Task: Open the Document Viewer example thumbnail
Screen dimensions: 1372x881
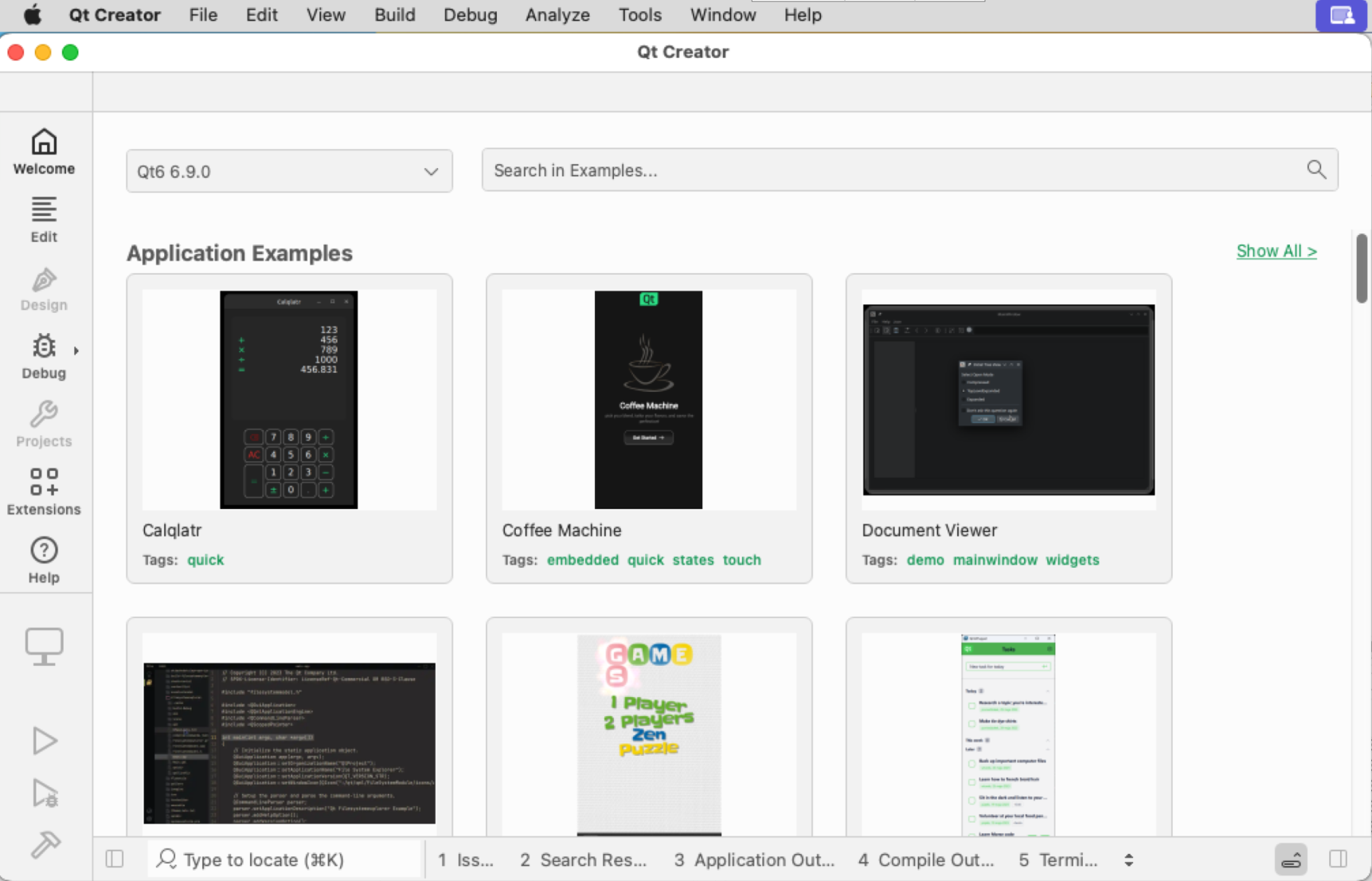Action: (1009, 399)
